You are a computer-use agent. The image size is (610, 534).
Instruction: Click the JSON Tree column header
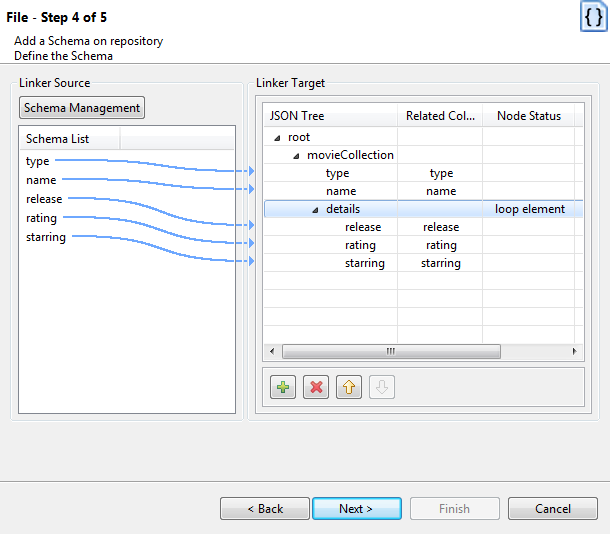[x=331, y=116]
